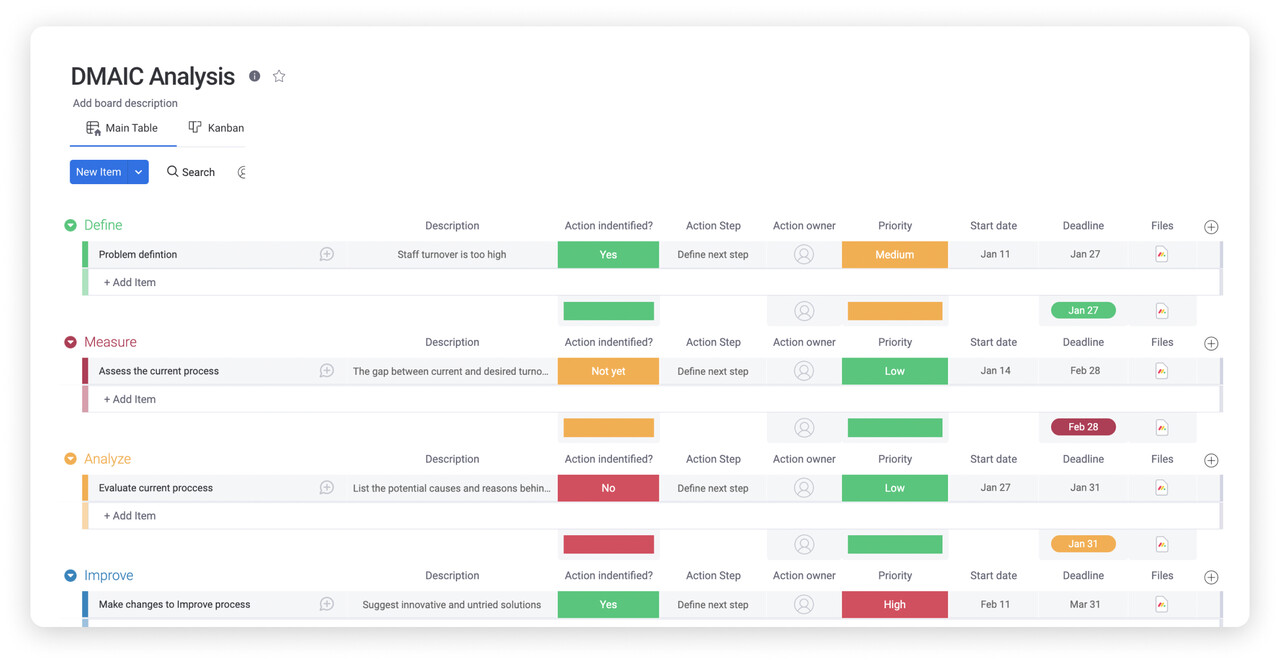The height and width of the screenshot is (662, 1280).
Task: Open conversation bubble for Make changes to Improve process
Action: [327, 604]
